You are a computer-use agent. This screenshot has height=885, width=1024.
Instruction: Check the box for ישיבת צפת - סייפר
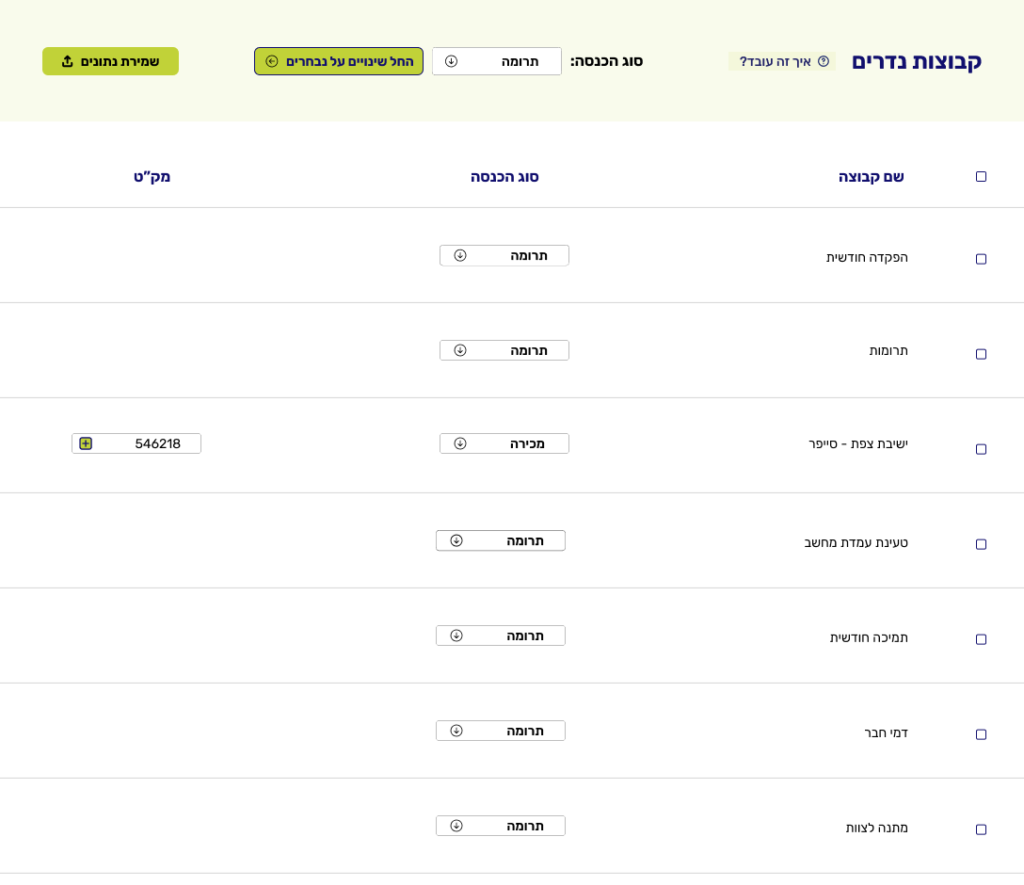[981, 449]
